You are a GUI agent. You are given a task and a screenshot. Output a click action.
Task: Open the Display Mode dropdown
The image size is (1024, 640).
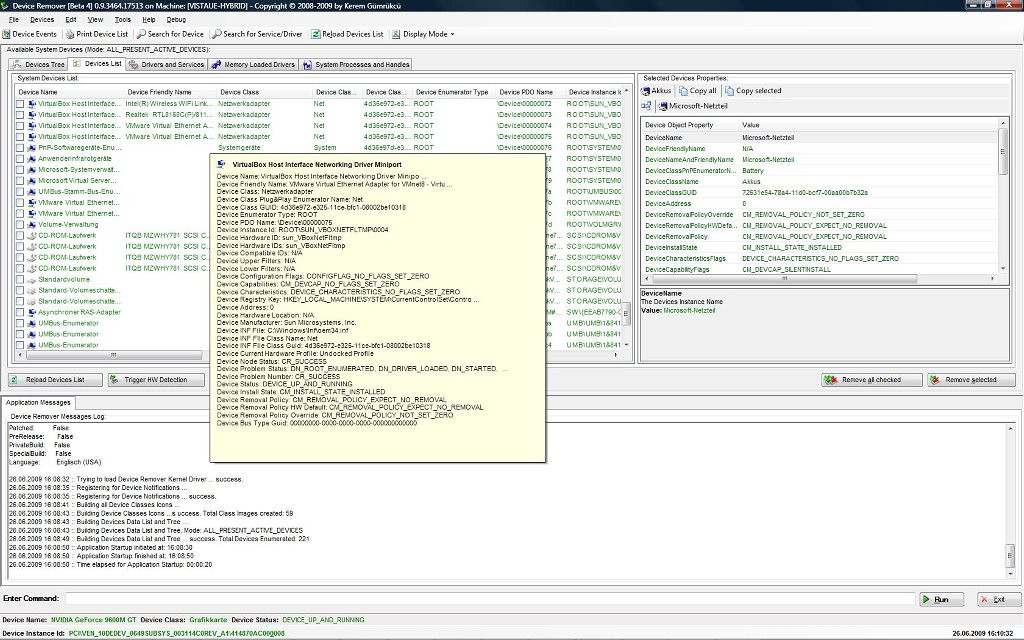423,34
